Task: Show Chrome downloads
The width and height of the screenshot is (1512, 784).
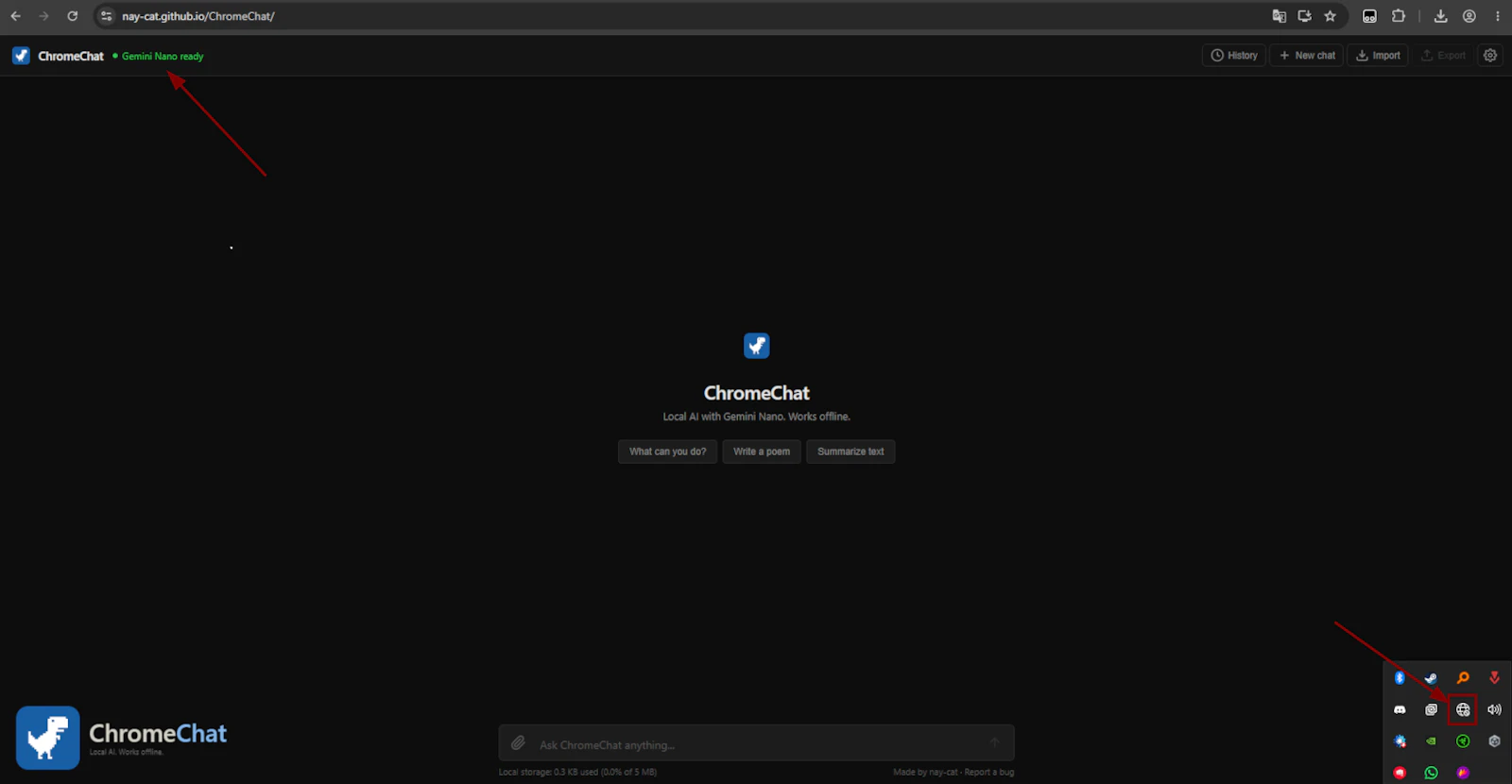Action: coord(1440,16)
